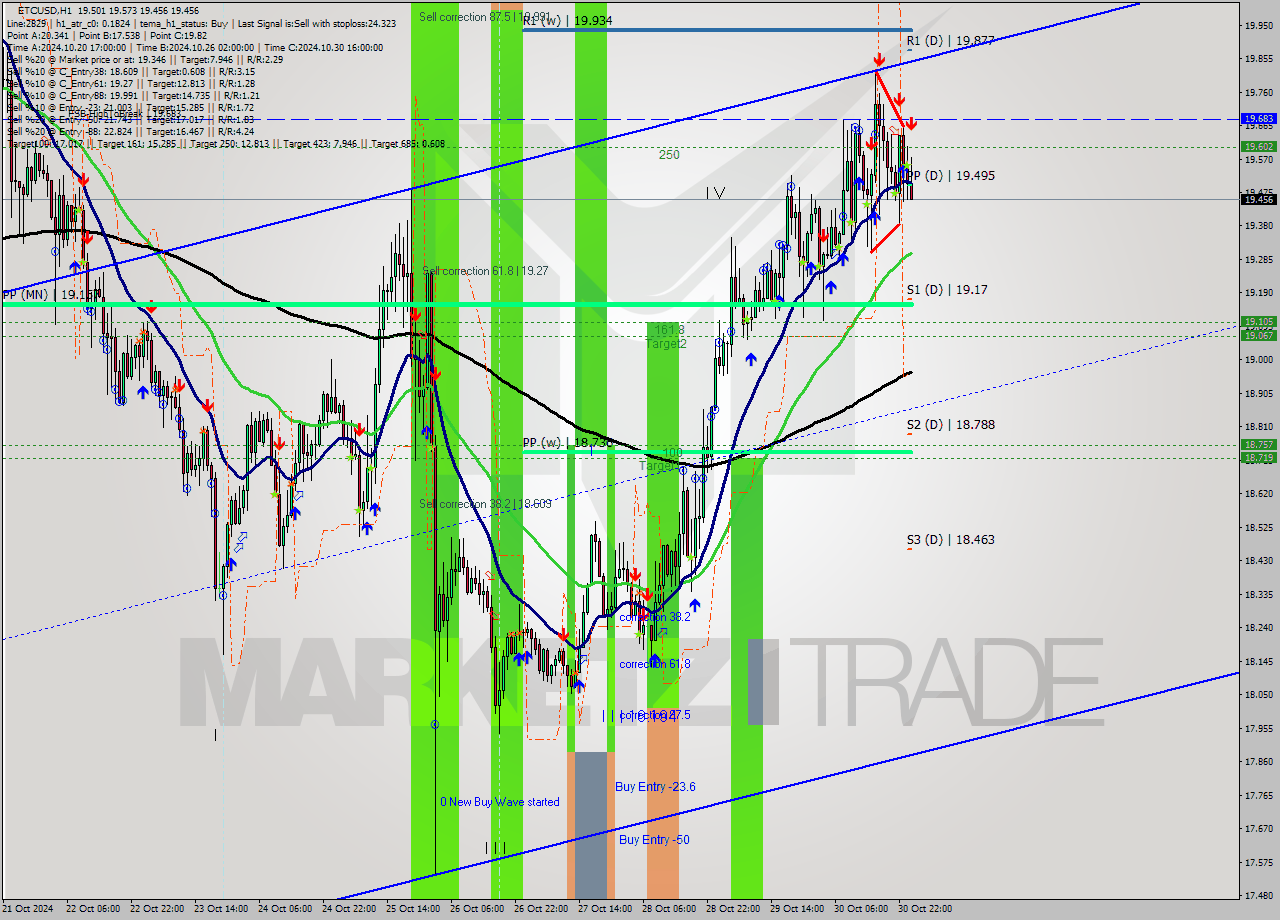Click the 19.000 price axis value
The width and height of the screenshot is (1280, 920).
coord(1259,360)
